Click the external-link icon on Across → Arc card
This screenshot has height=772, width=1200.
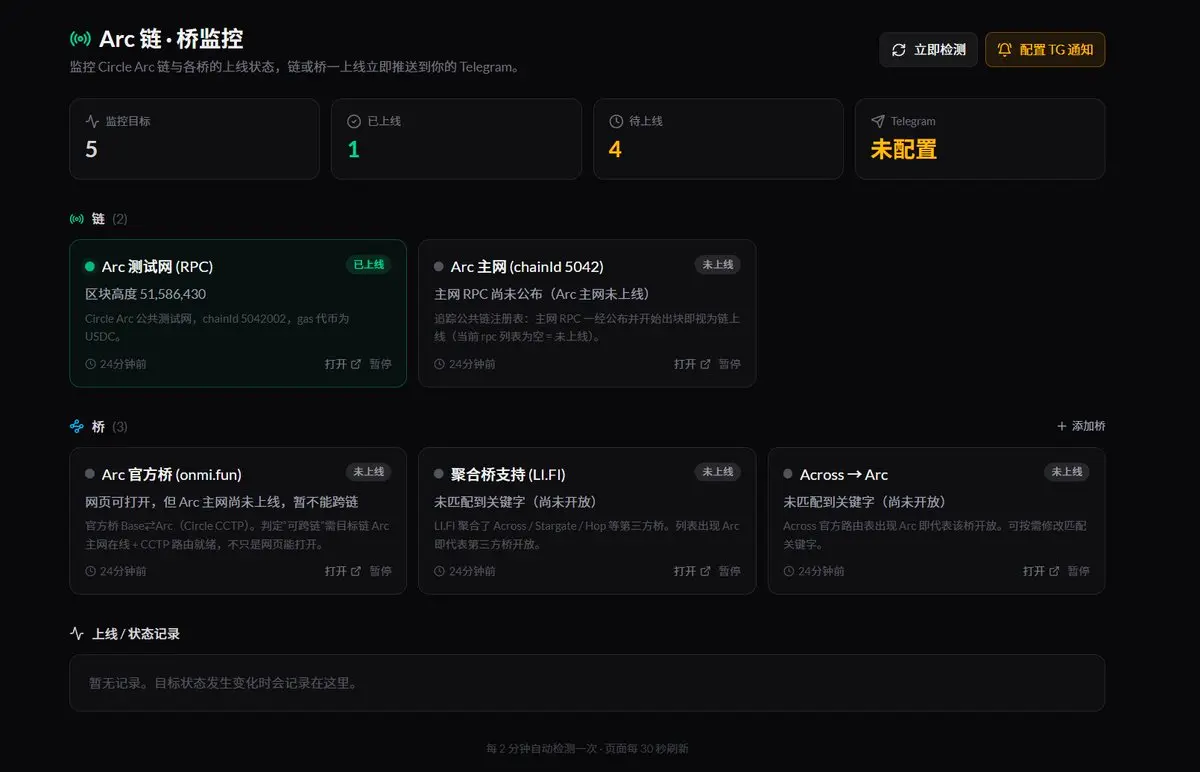click(x=1054, y=571)
